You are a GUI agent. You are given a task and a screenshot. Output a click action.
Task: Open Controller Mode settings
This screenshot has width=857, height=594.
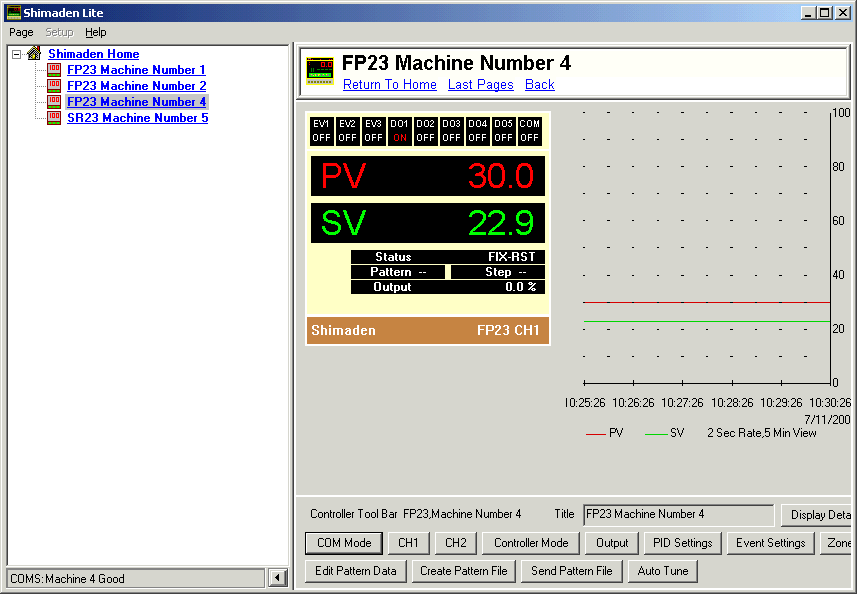531,543
